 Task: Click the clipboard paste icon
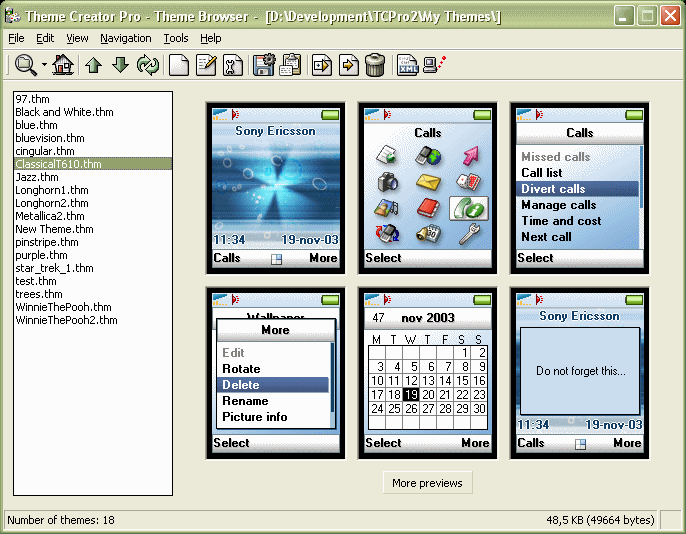[290, 65]
